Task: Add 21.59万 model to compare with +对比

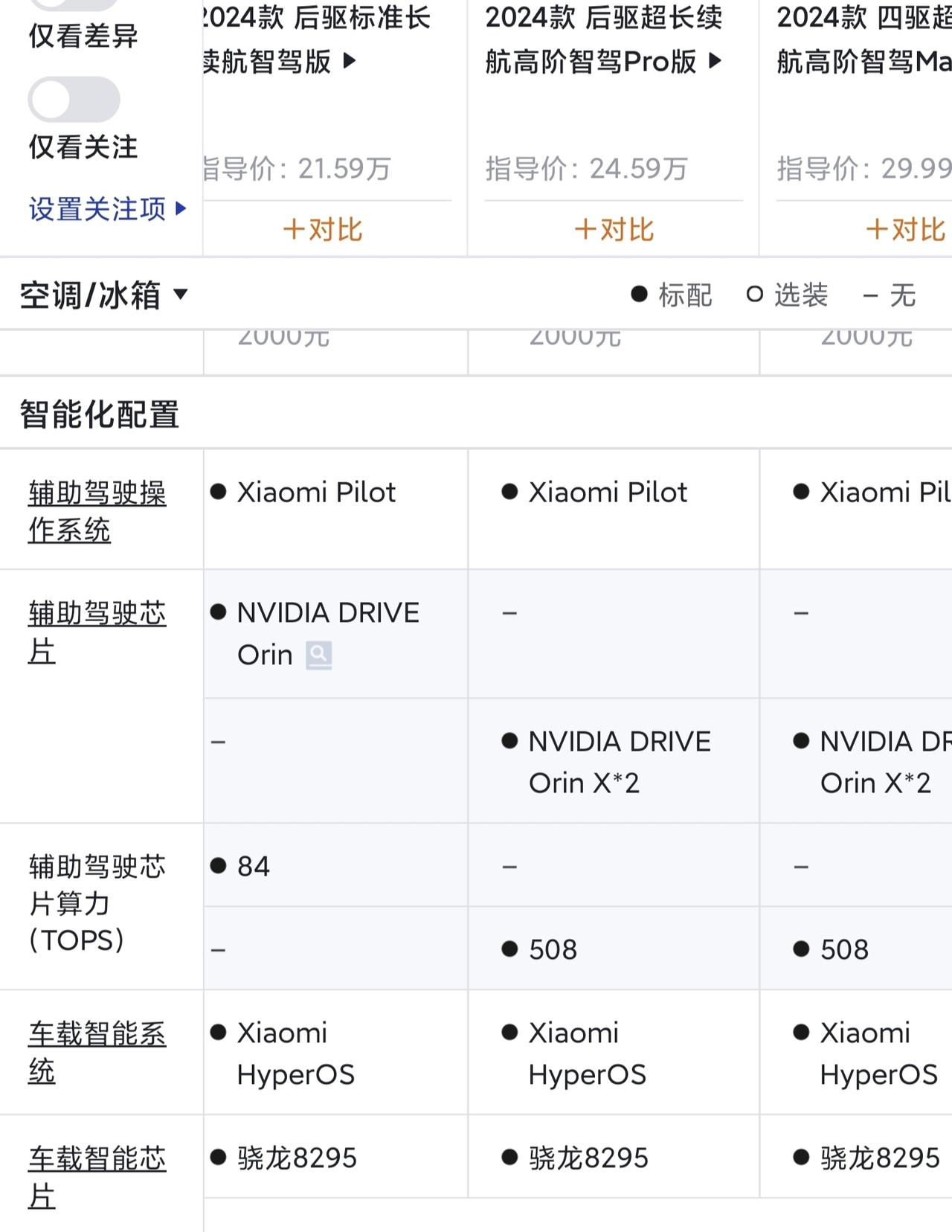Action: click(322, 229)
